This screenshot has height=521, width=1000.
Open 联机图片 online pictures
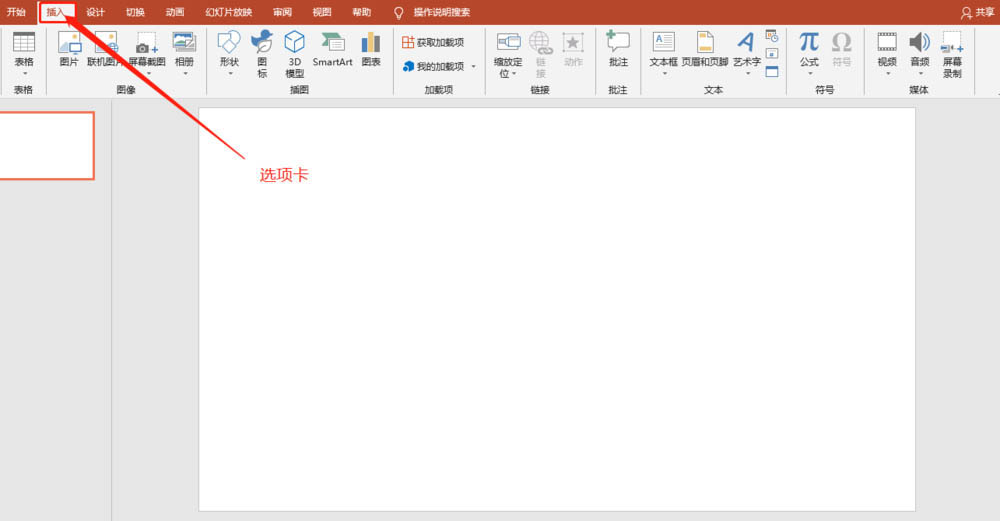point(106,42)
